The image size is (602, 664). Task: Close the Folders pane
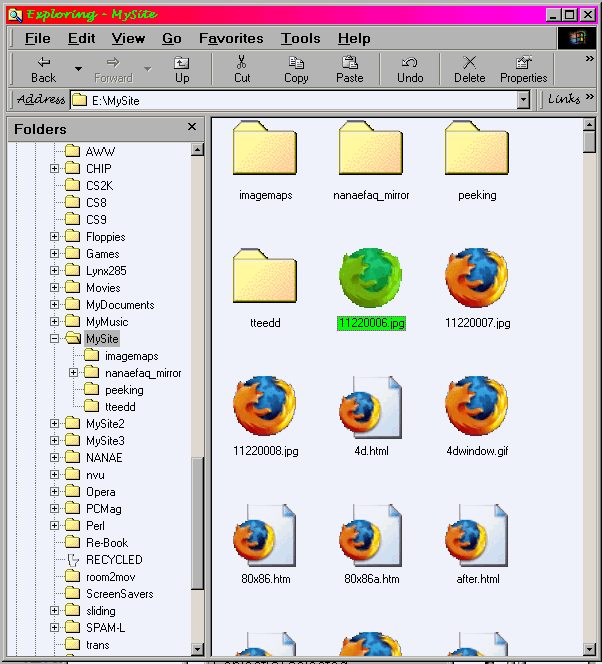[192, 127]
